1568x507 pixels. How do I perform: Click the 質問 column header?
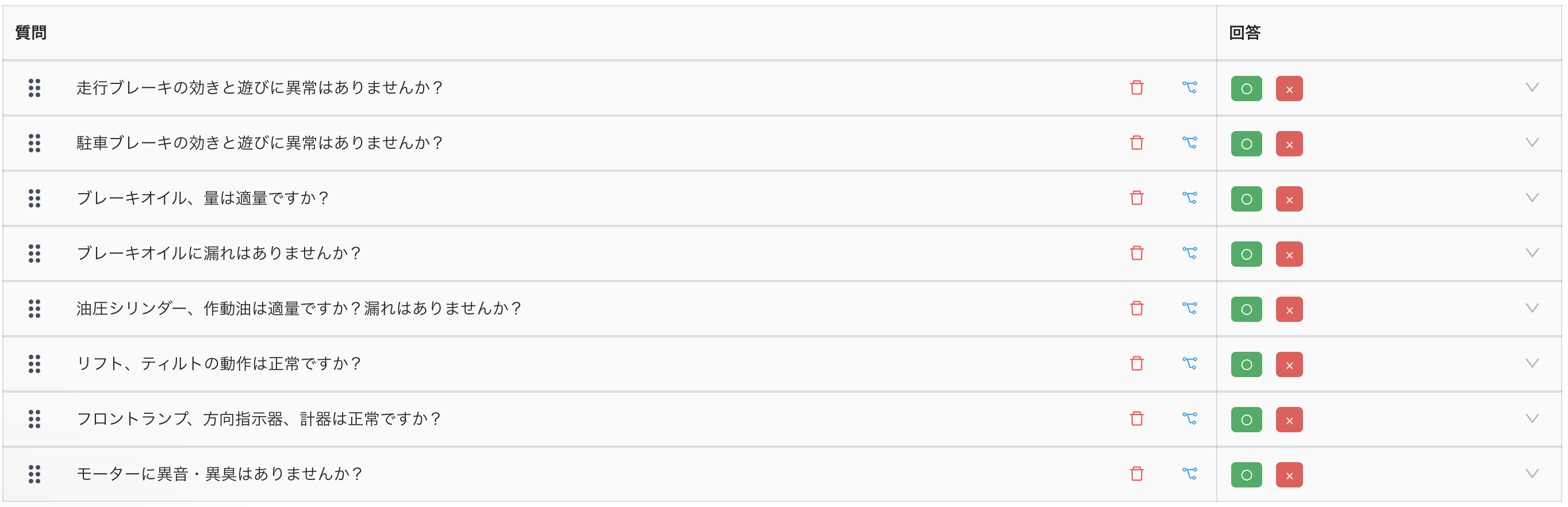coord(31,33)
